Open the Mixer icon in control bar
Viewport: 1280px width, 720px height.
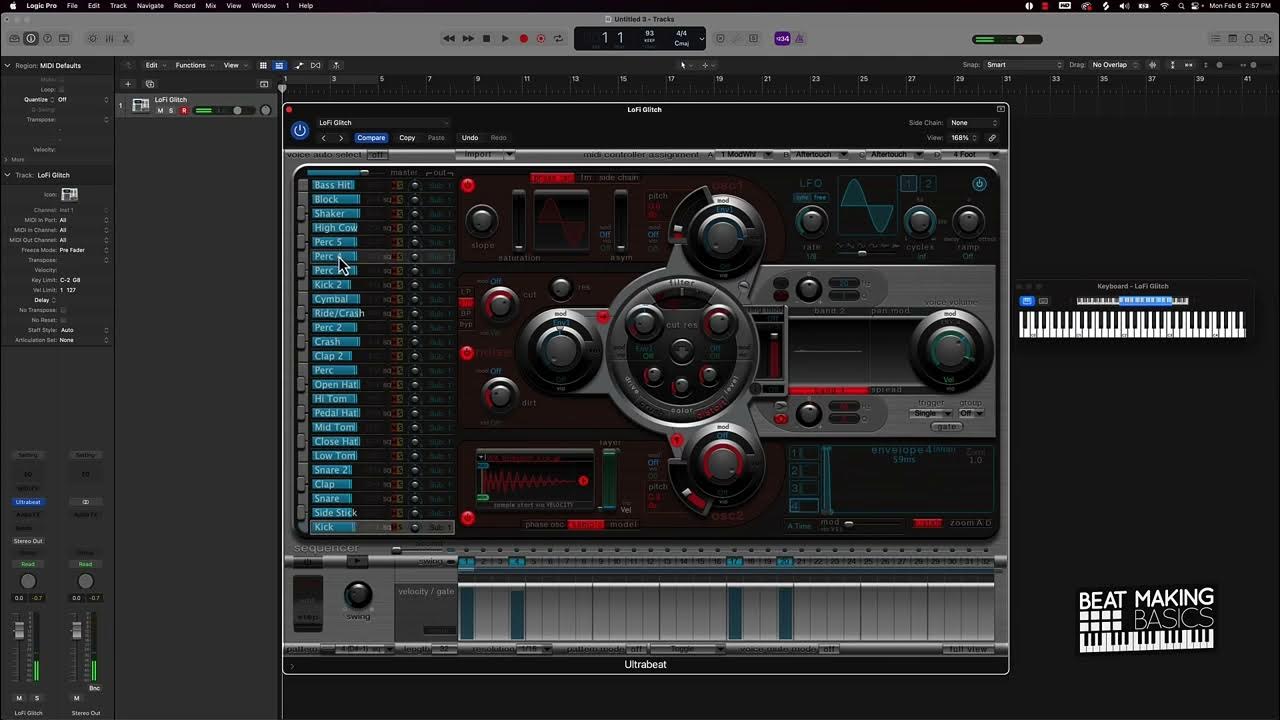[x=110, y=39]
